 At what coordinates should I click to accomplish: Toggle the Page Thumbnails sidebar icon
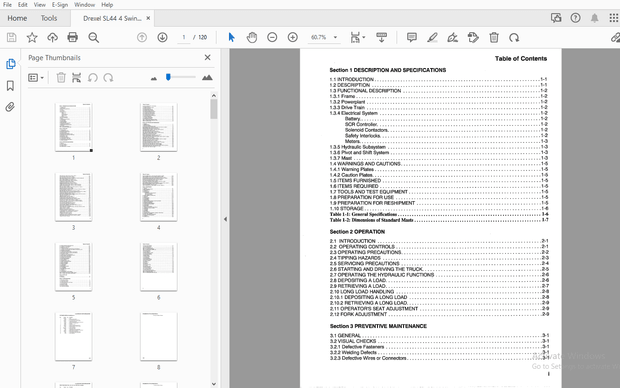coord(10,64)
